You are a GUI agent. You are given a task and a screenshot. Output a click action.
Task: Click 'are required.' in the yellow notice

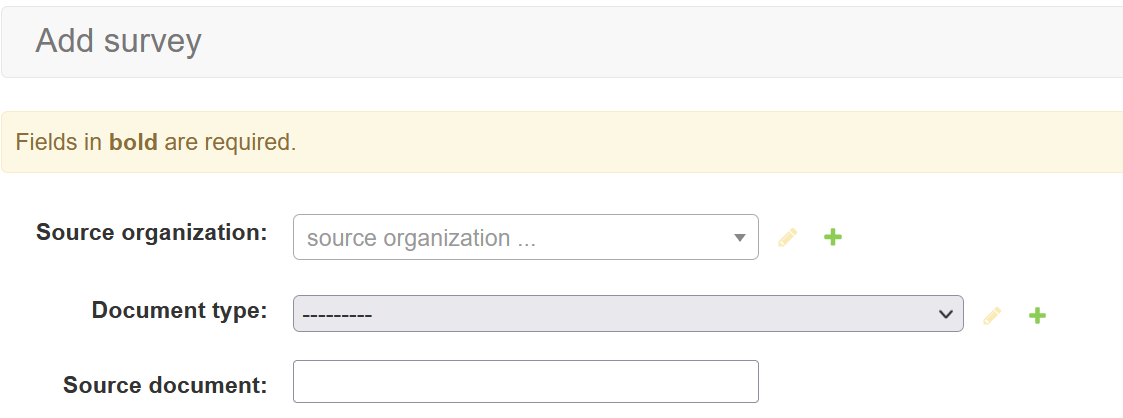coord(230,142)
